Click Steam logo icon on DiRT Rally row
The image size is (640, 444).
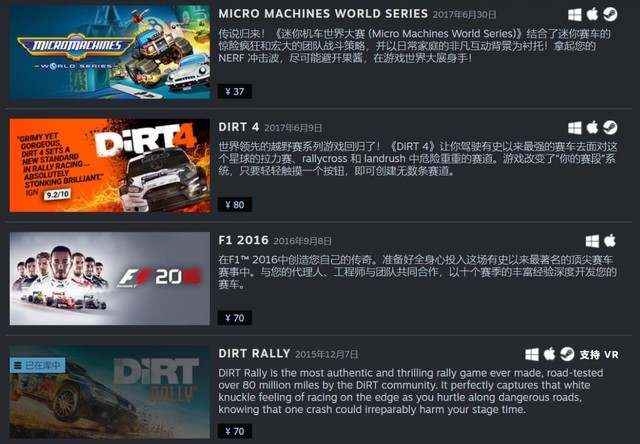tap(567, 354)
